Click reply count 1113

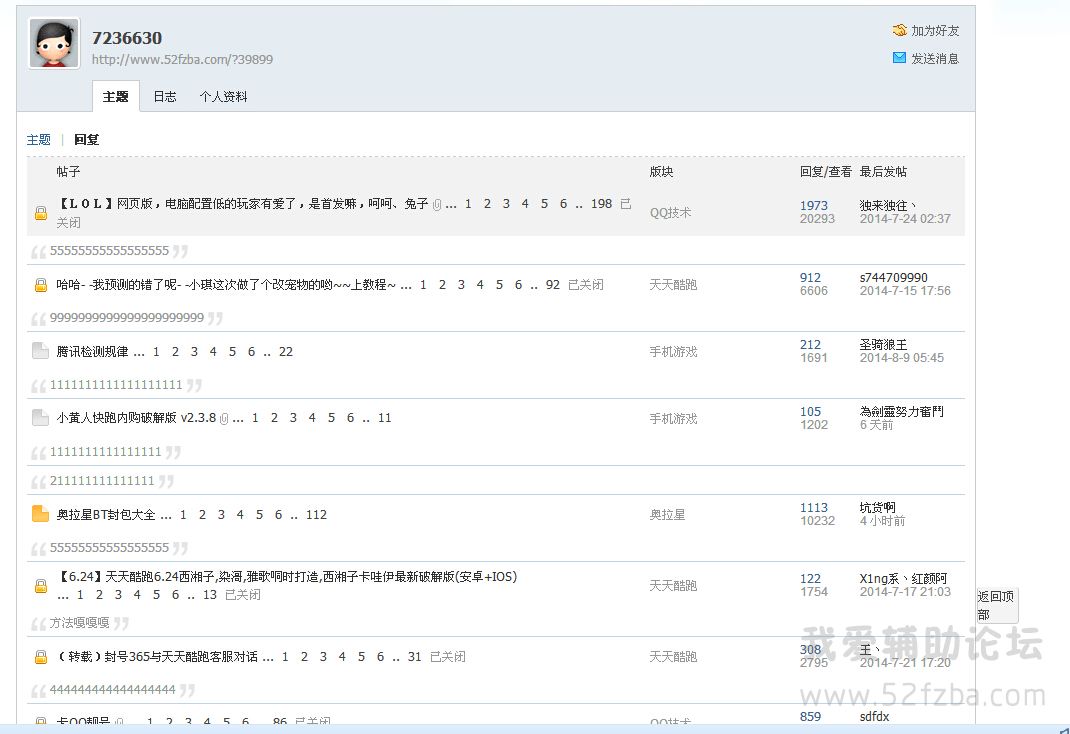coord(813,508)
